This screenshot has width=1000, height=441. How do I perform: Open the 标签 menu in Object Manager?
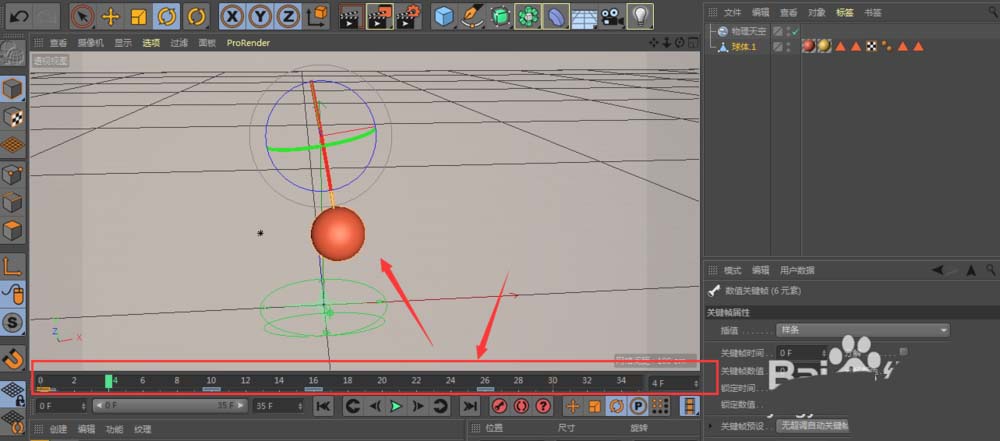[x=844, y=13]
